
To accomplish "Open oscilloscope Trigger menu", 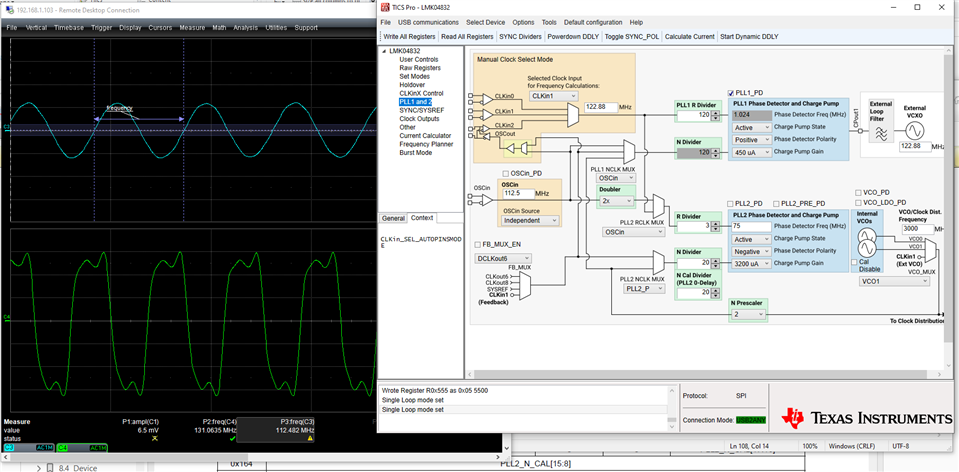I will (x=101, y=28).
